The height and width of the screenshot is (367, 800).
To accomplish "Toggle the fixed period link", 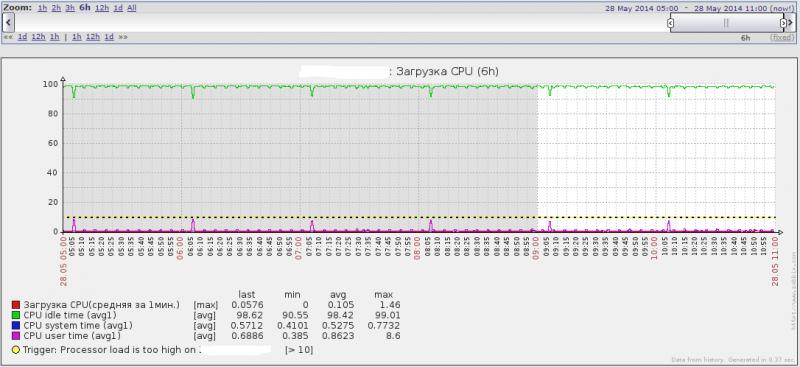I will tap(782, 38).
